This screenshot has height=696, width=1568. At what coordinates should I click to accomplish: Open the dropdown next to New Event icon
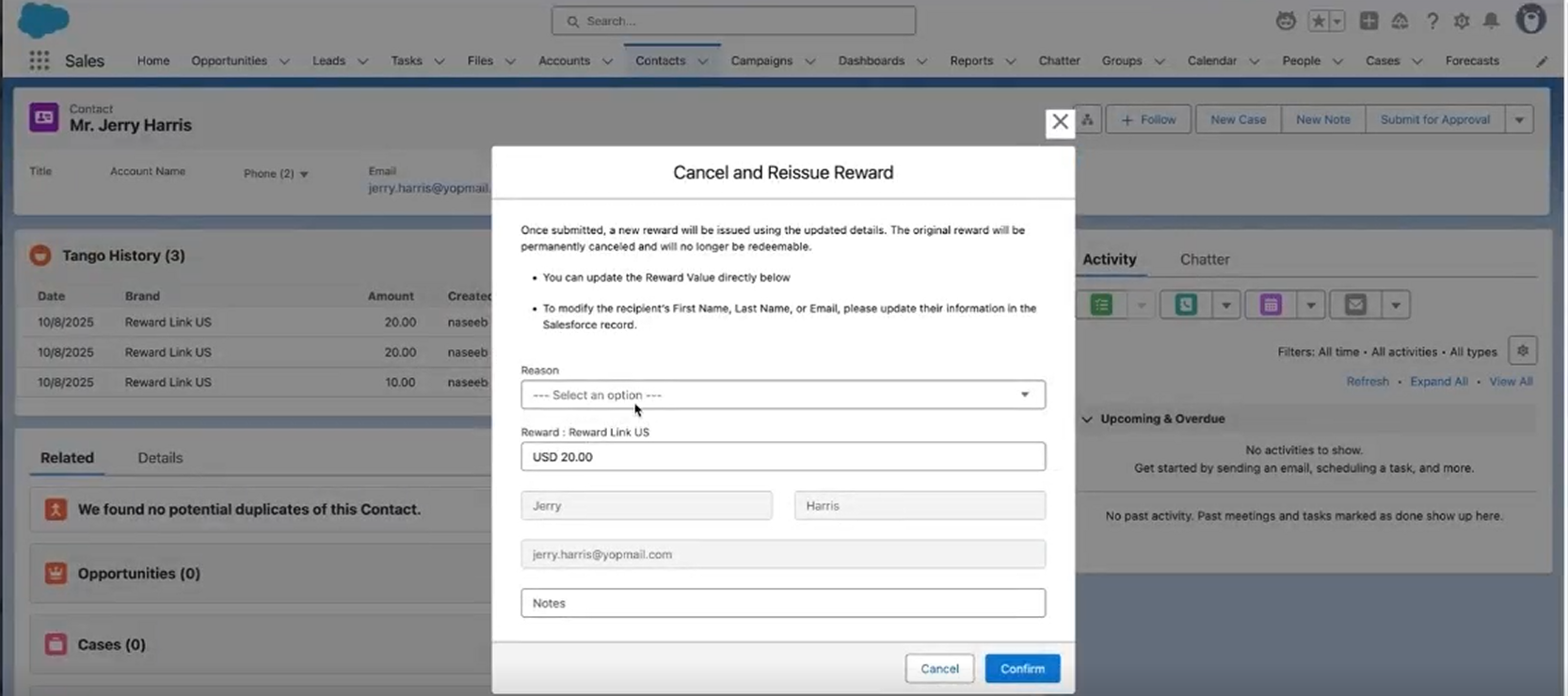[1310, 305]
